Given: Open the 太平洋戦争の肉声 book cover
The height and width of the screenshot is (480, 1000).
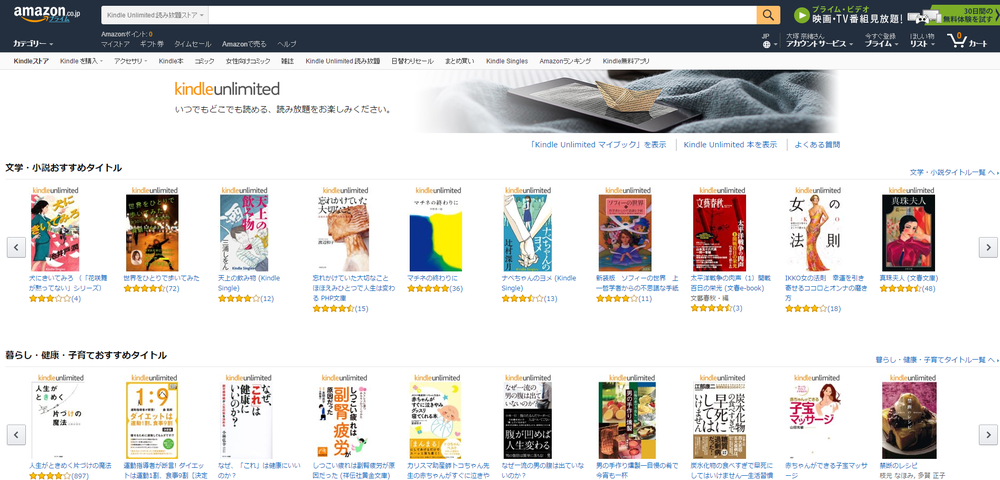Looking at the screenshot, I should pos(719,233).
